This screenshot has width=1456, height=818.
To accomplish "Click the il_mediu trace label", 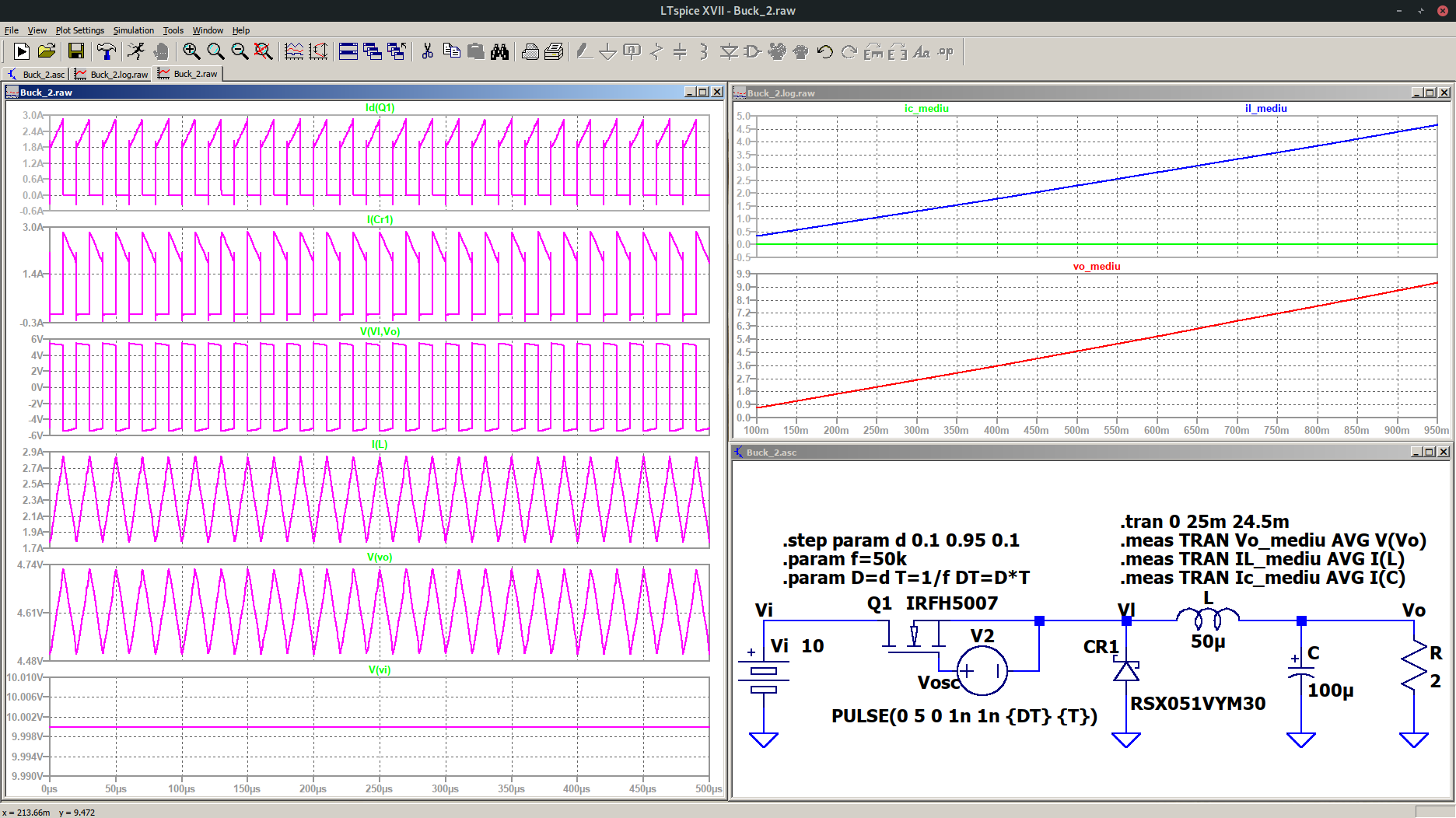I will 1265,108.
